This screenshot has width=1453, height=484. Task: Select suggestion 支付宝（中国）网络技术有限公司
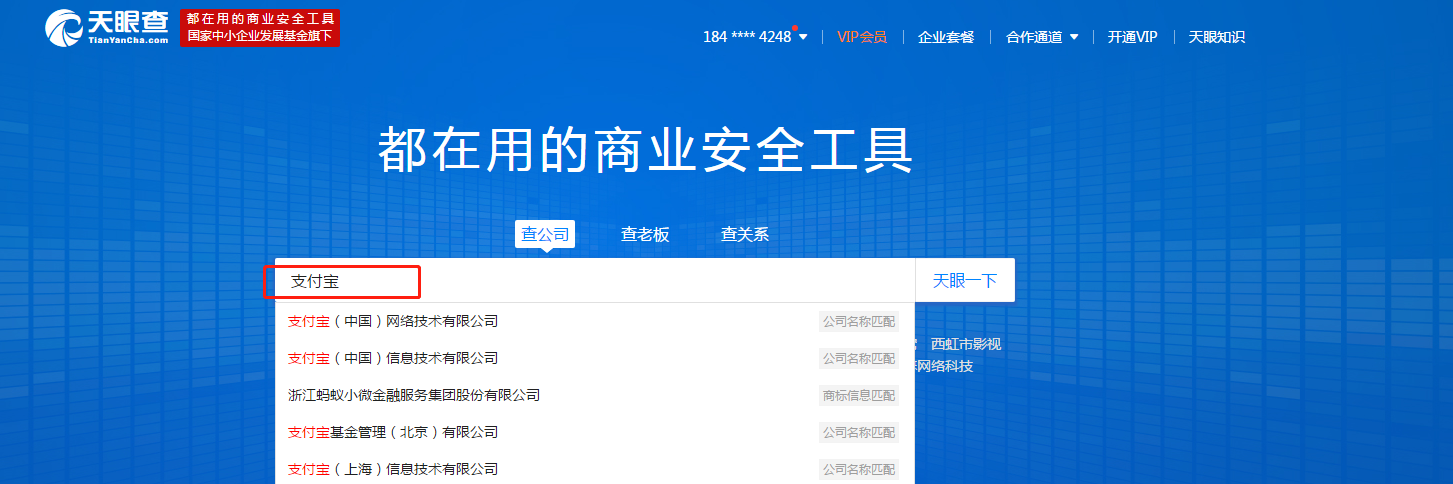[x=594, y=321]
